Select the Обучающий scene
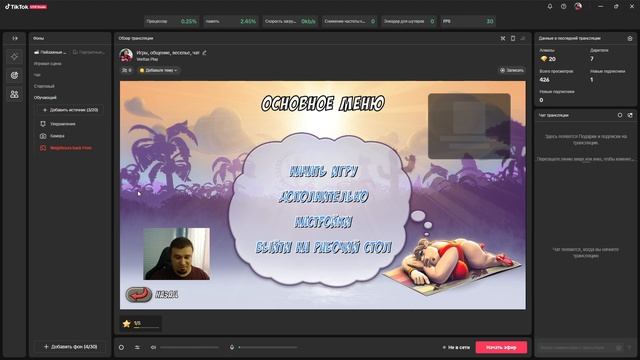640x360 pixels. click(x=45, y=98)
